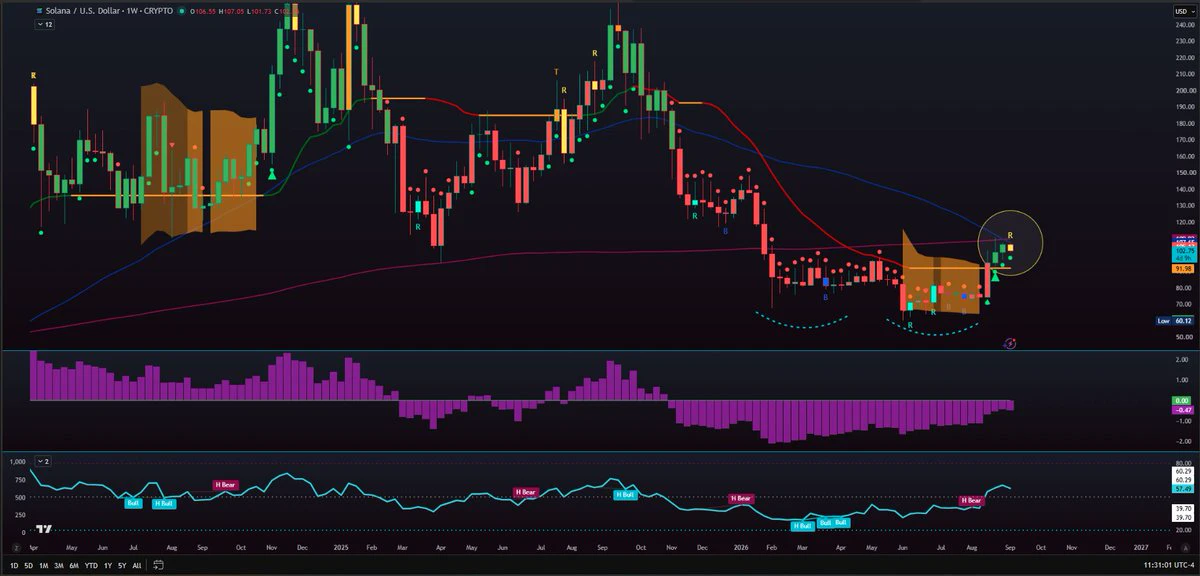Select the 6M time range
Viewport: 1200px width, 576px height.
(74, 566)
